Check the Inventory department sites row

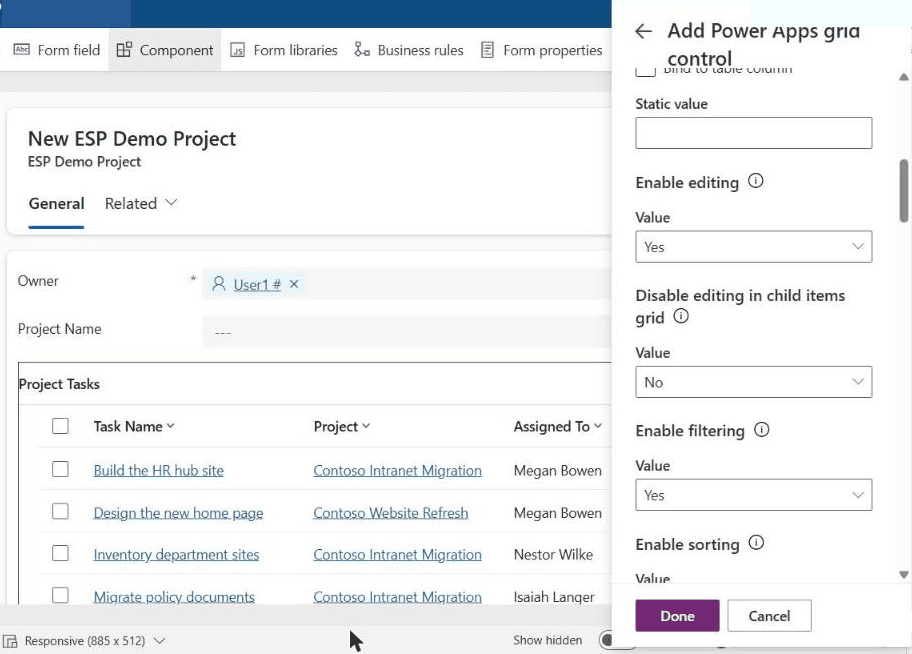[60, 553]
